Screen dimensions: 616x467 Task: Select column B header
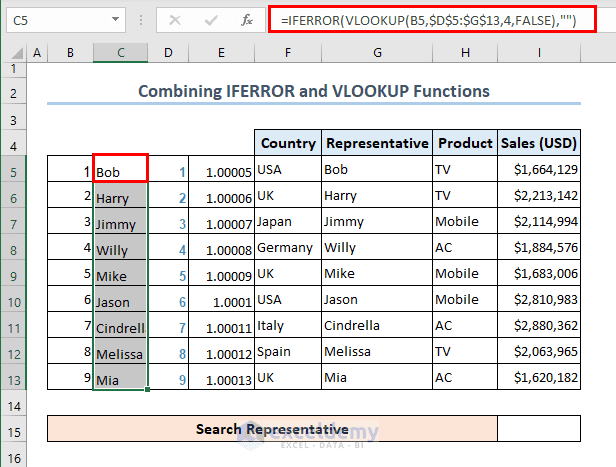tap(70, 53)
